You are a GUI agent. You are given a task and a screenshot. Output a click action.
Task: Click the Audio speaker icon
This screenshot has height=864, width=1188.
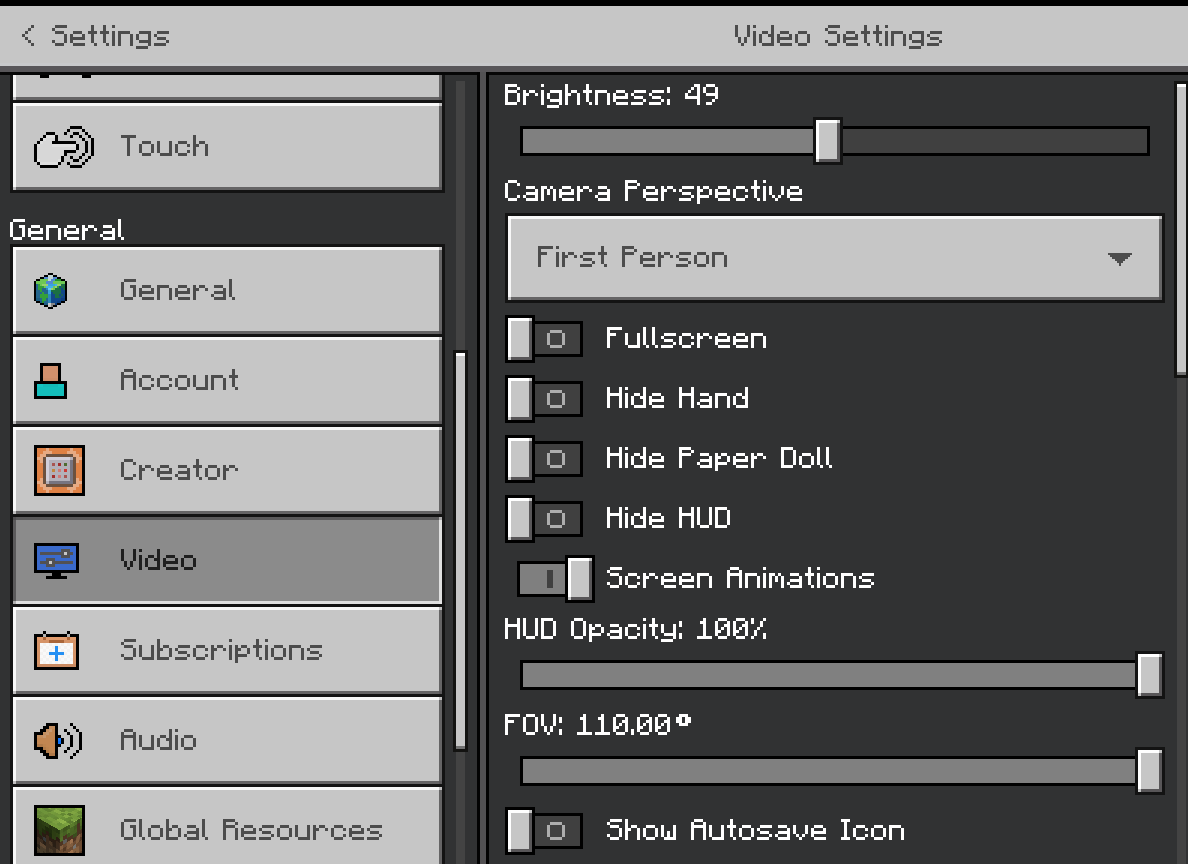click(57, 741)
